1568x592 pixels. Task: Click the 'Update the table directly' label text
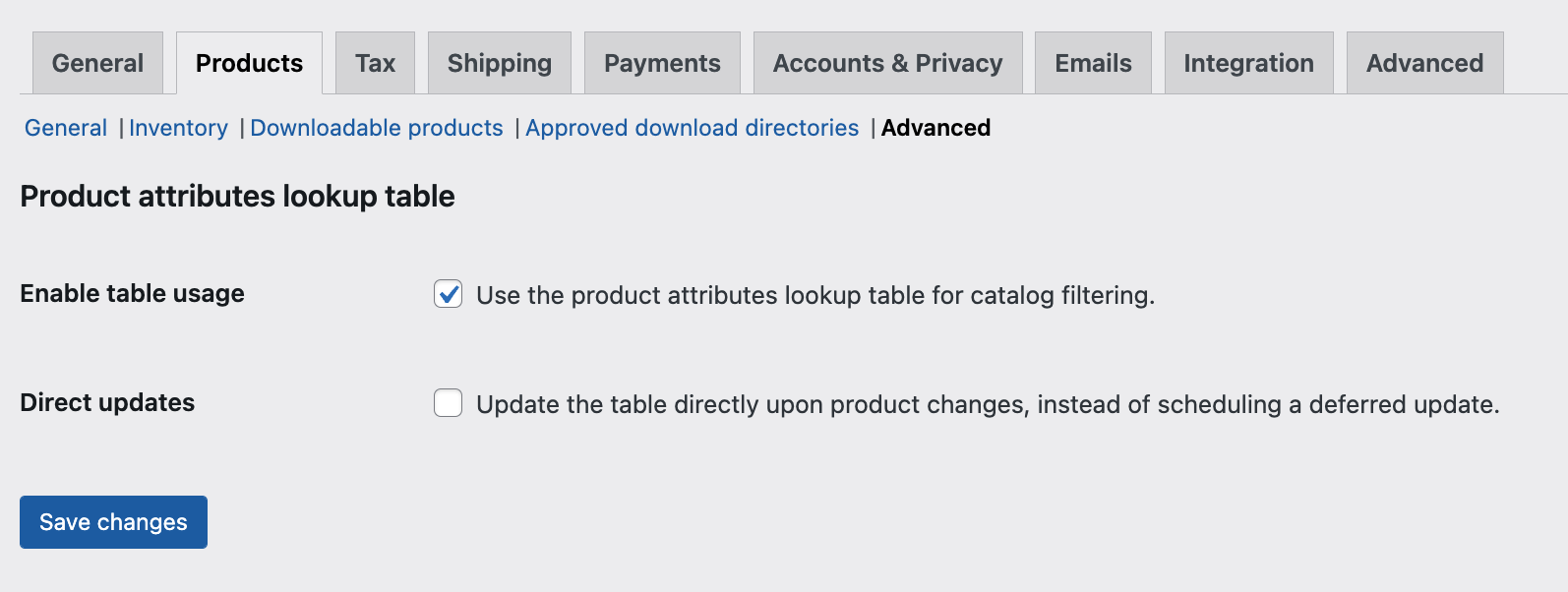(x=987, y=405)
